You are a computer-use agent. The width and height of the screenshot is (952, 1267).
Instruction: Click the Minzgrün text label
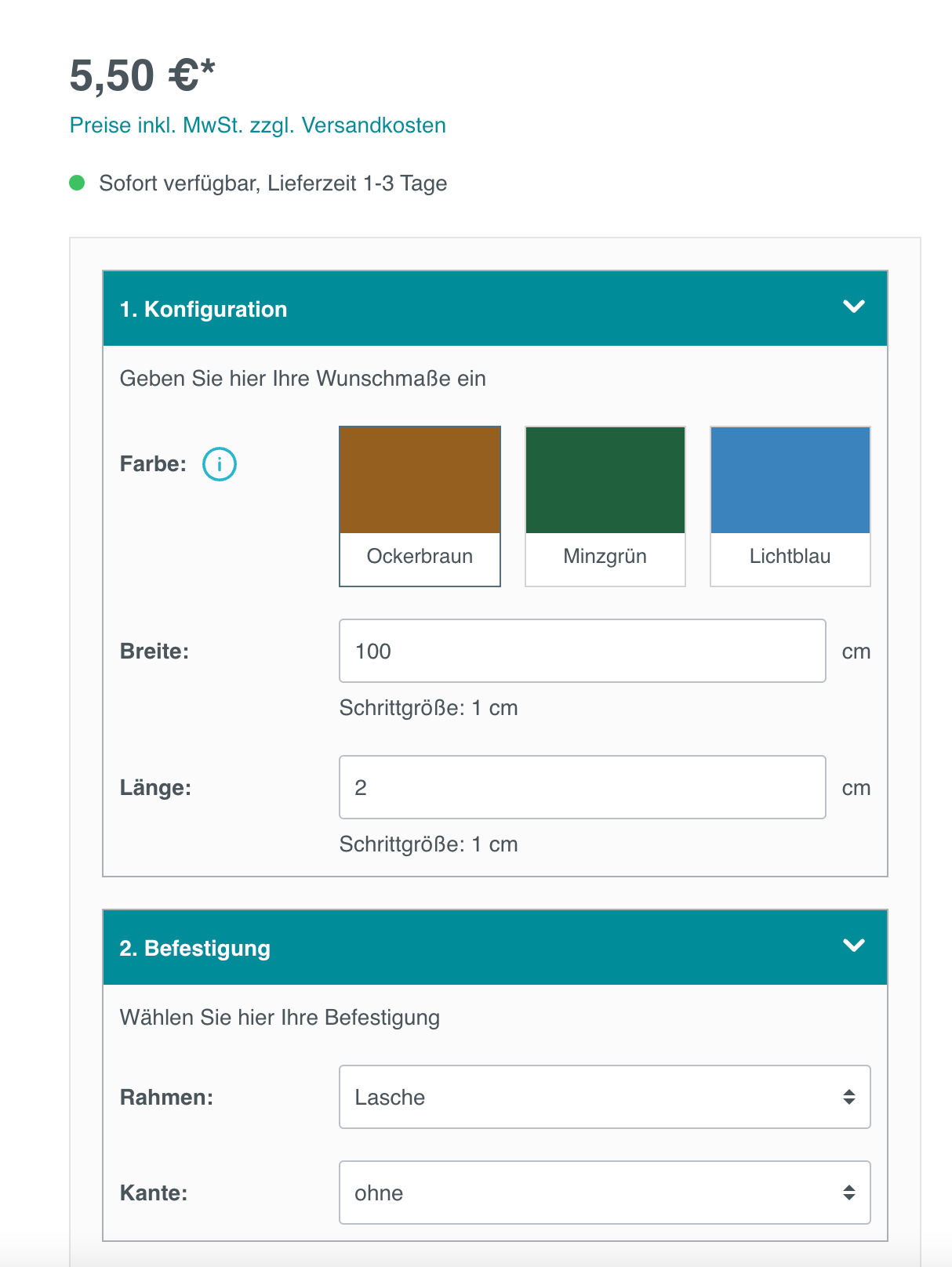tap(605, 557)
